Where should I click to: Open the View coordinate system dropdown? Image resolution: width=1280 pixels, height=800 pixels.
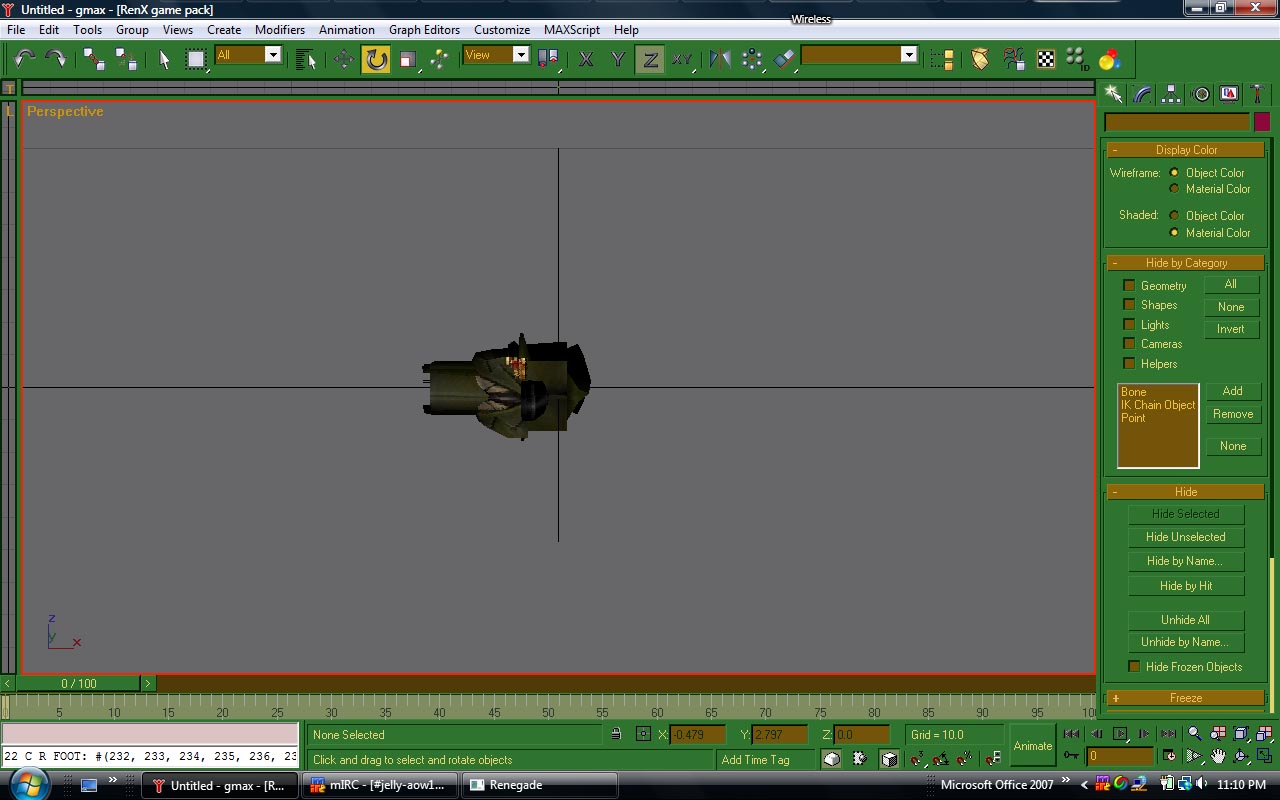tap(520, 55)
